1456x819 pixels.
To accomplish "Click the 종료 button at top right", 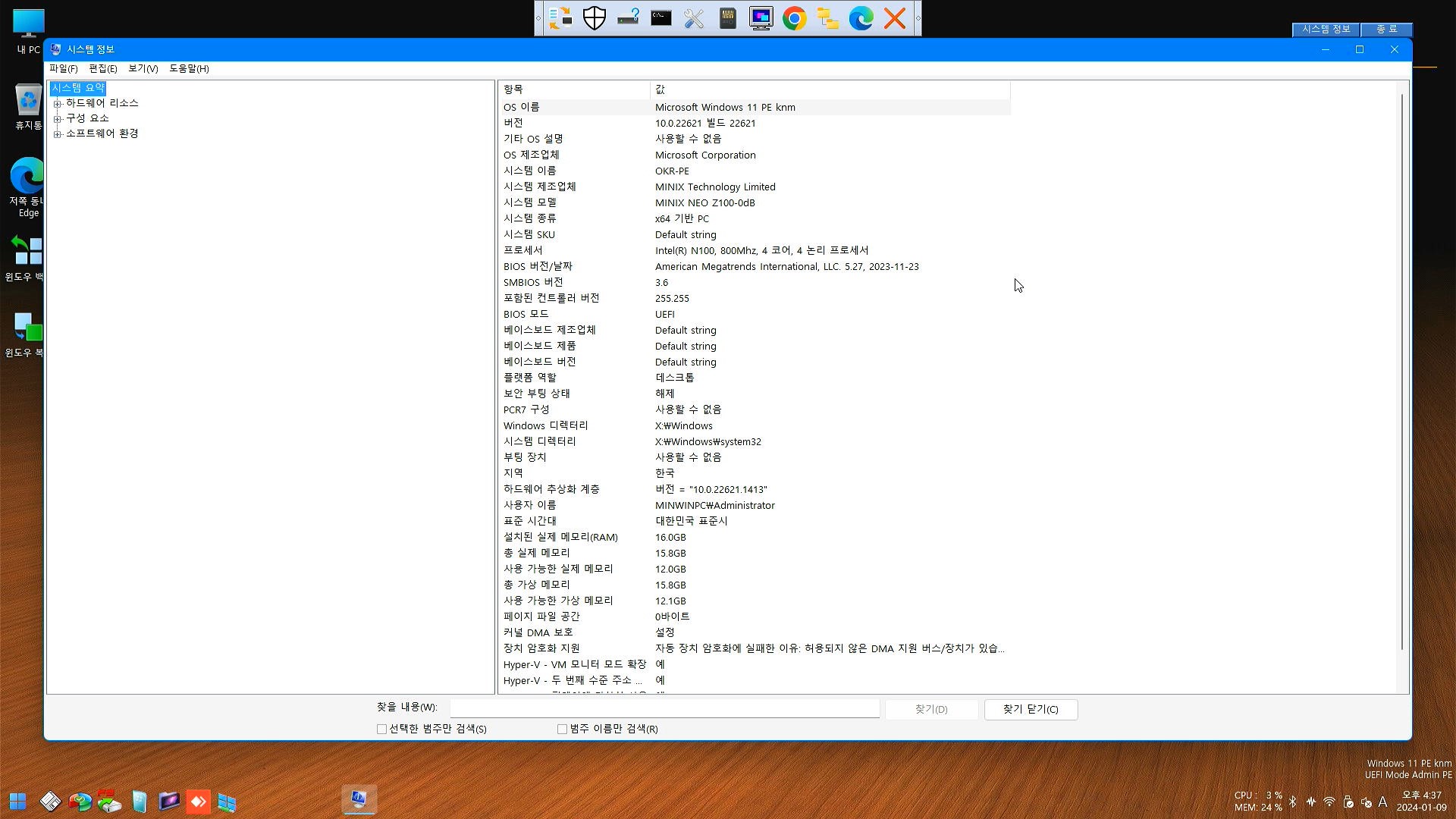I will click(1386, 29).
